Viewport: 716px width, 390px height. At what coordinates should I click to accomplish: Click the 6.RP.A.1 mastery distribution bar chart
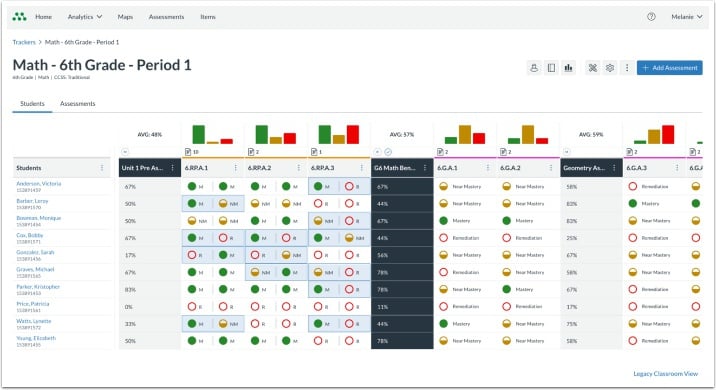click(x=213, y=135)
